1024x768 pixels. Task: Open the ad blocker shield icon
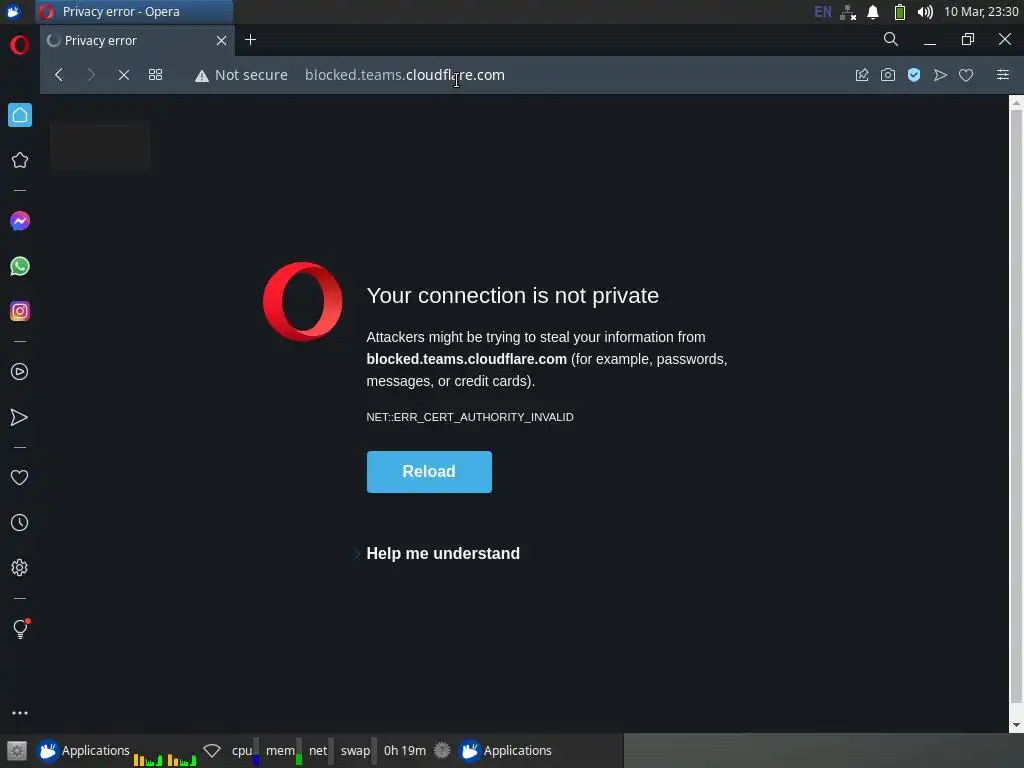click(914, 75)
